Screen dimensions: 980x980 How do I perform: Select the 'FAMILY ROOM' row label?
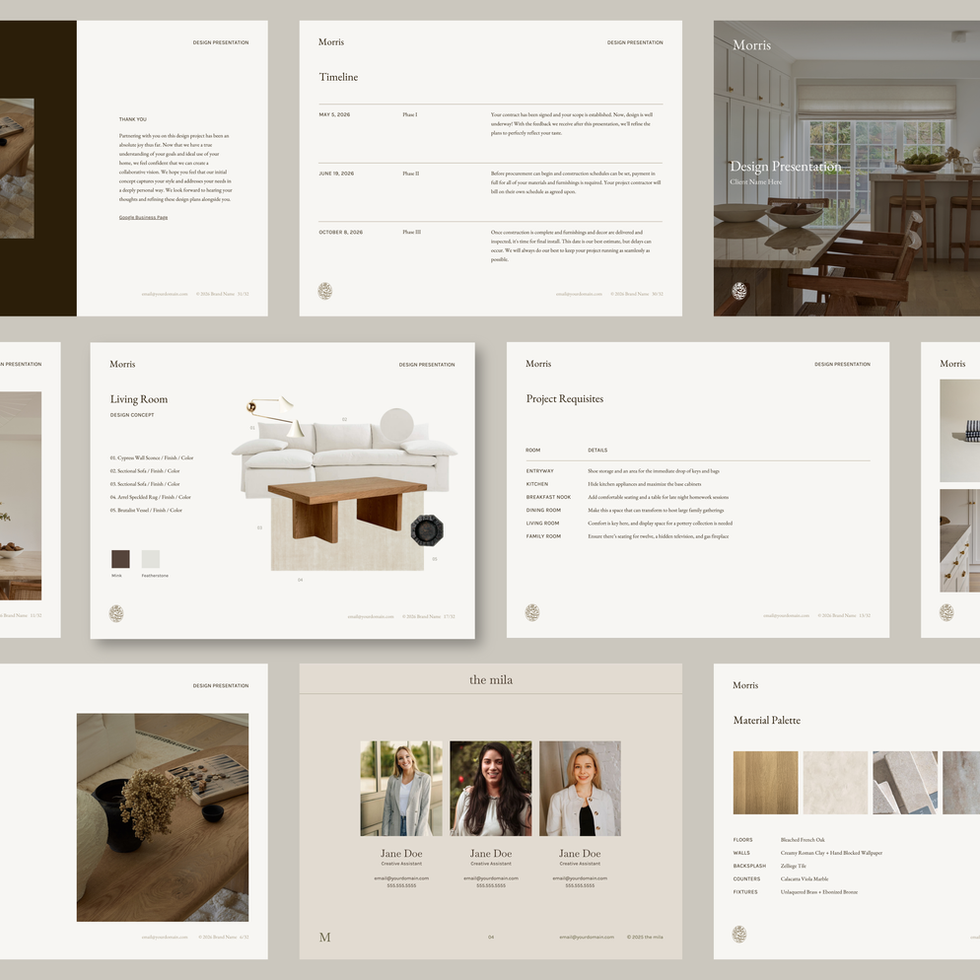pyautogui.click(x=543, y=536)
